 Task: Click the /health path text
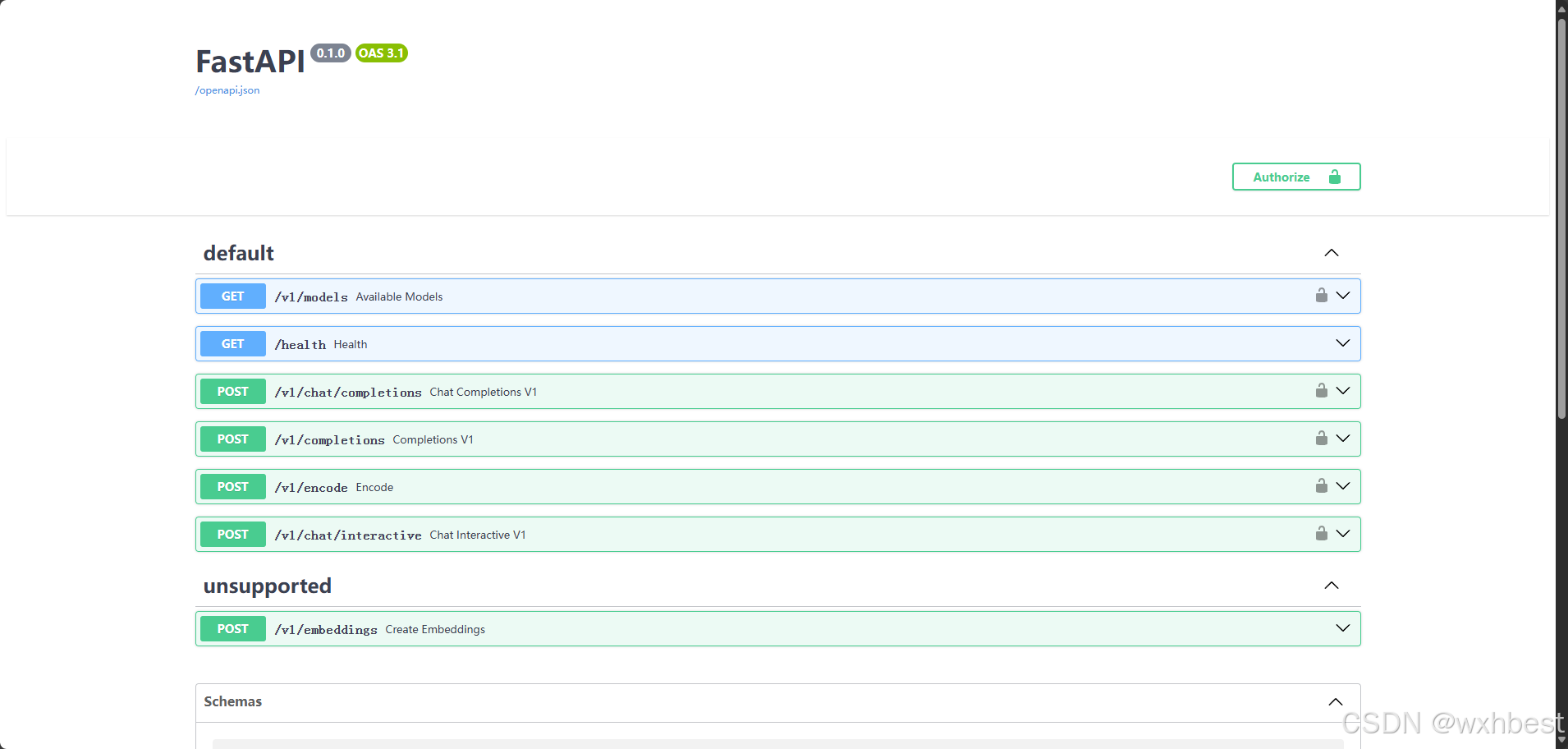click(x=300, y=345)
